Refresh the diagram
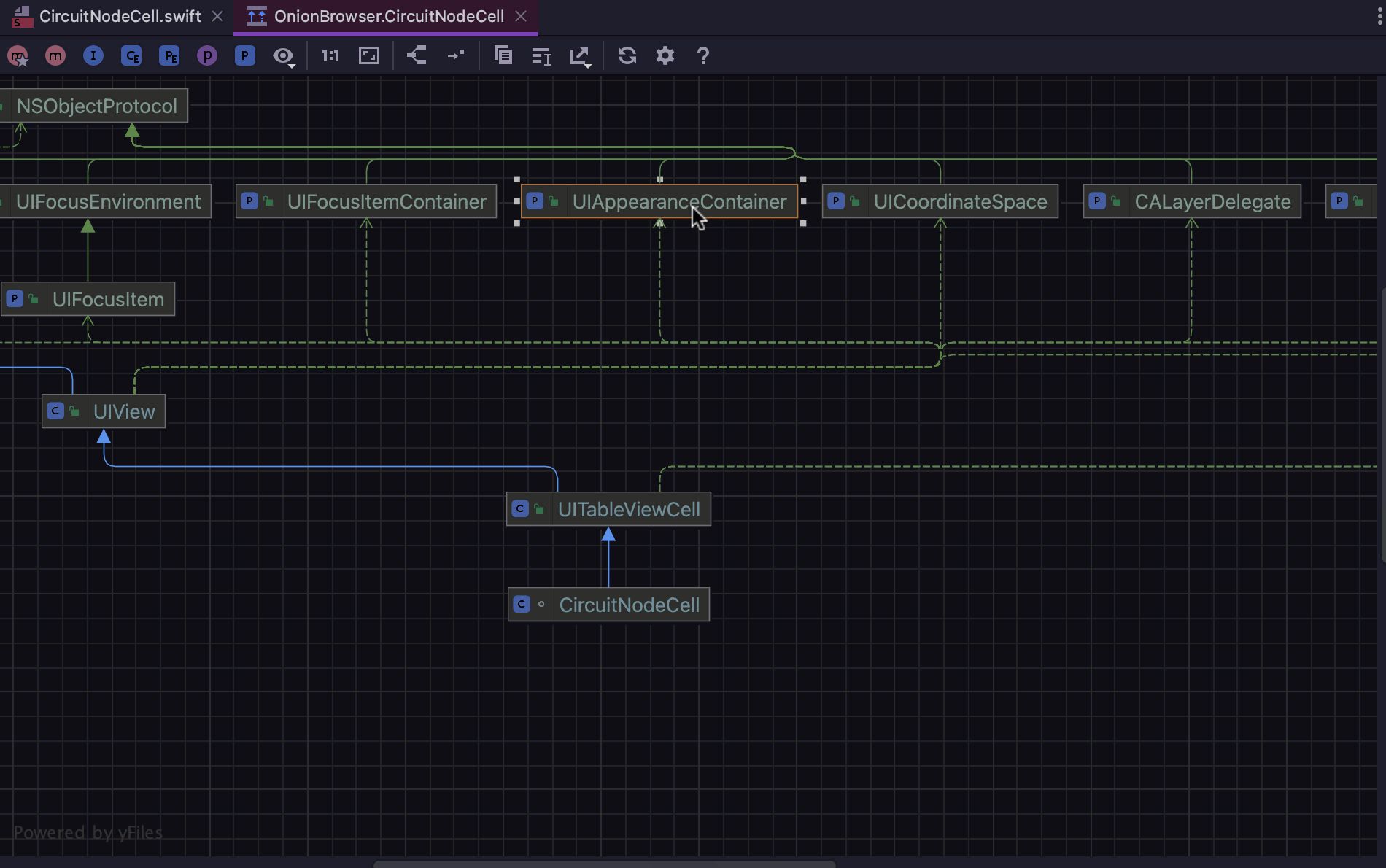The height and width of the screenshot is (868, 1386). [627, 55]
